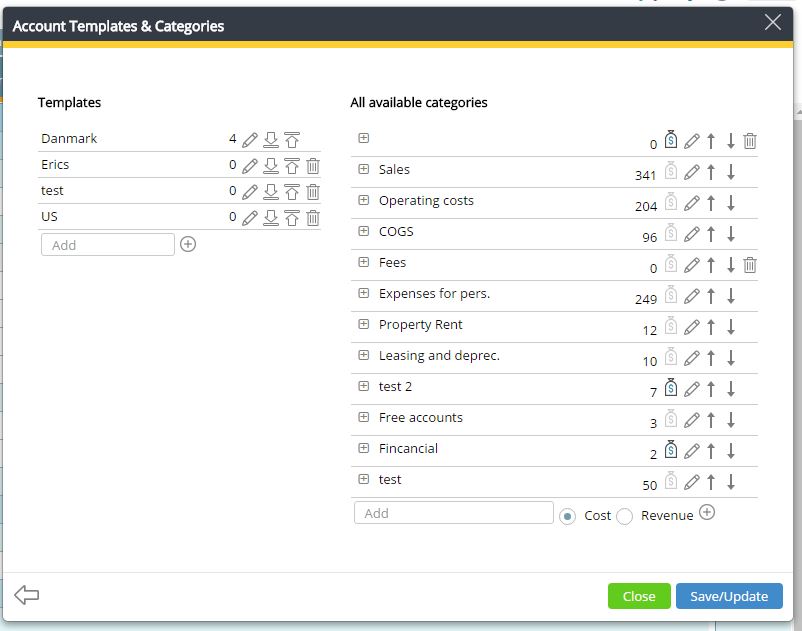Edit the Property Rent category name

pyautogui.click(x=691, y=327)
